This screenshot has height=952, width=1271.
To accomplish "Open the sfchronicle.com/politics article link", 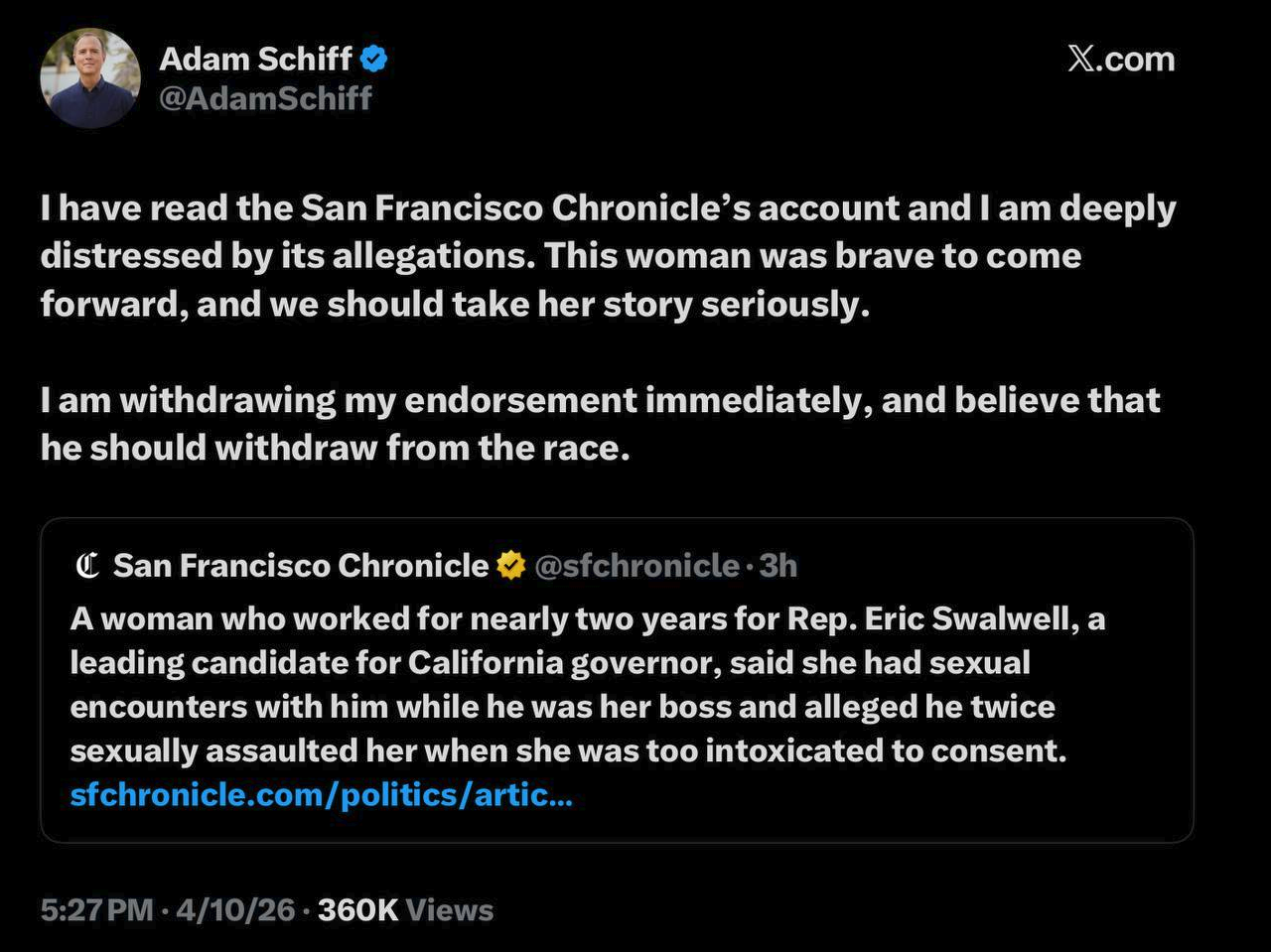I will 321,795.
